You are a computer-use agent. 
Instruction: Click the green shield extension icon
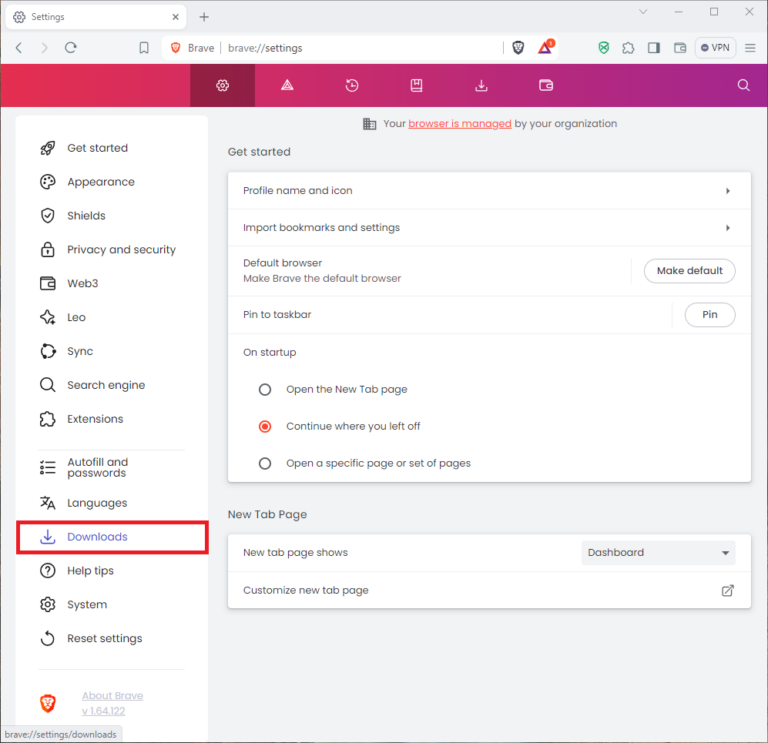[x=603, y=48]
